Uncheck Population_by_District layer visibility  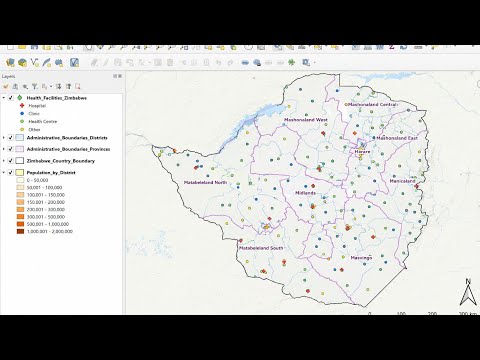point(11,173)
